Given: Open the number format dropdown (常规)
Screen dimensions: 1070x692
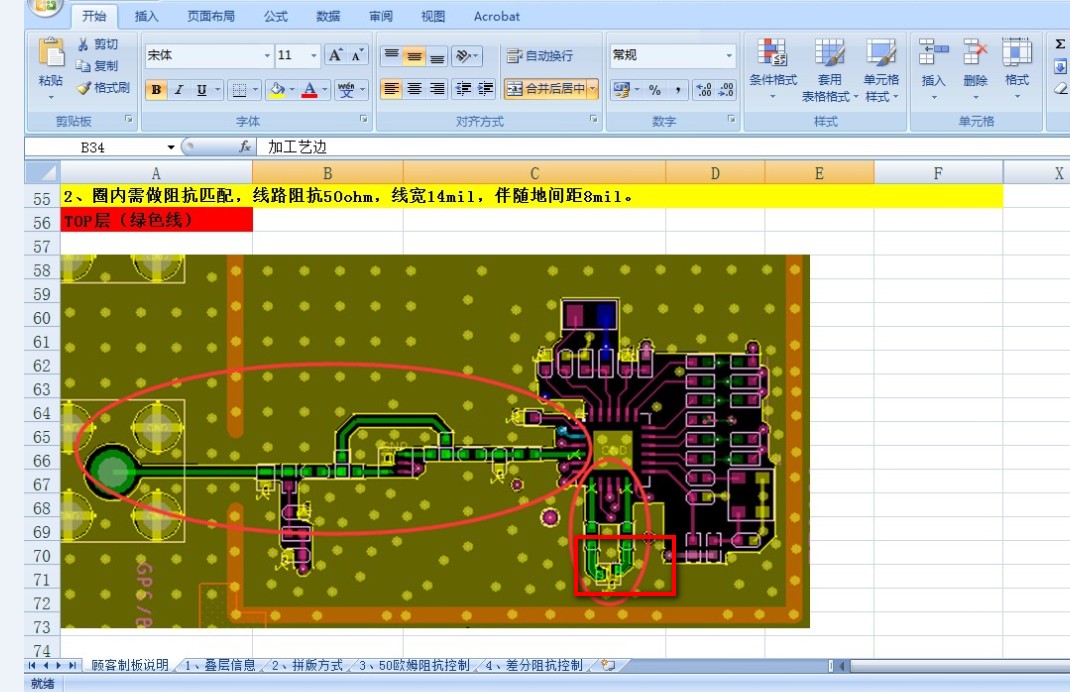Looking at the screenshot, I should tap(729, 55).
